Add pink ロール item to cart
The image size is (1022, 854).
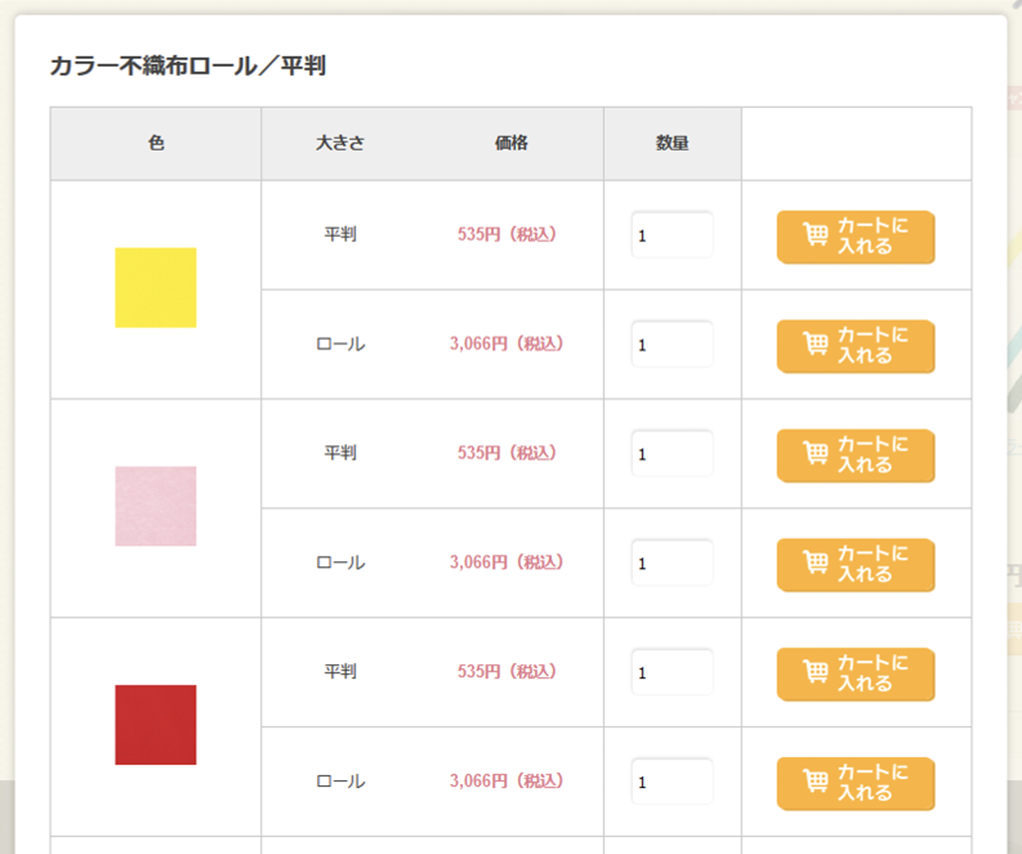[855, 565]
